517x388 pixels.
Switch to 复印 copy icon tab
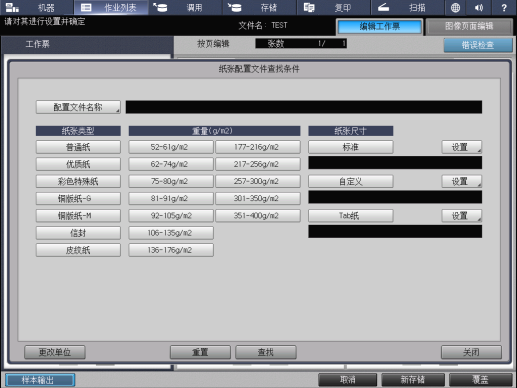coord(309,7)
